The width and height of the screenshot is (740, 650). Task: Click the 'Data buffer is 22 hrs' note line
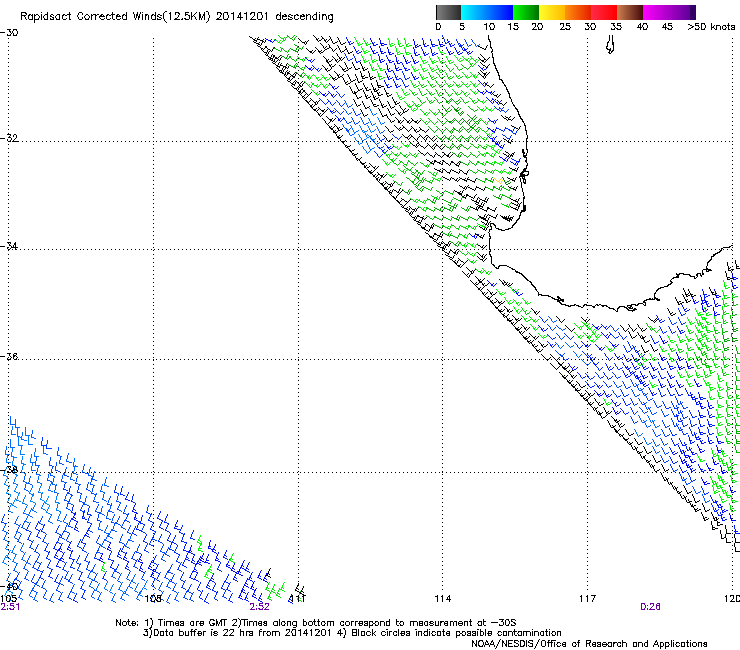pos(352,633)
